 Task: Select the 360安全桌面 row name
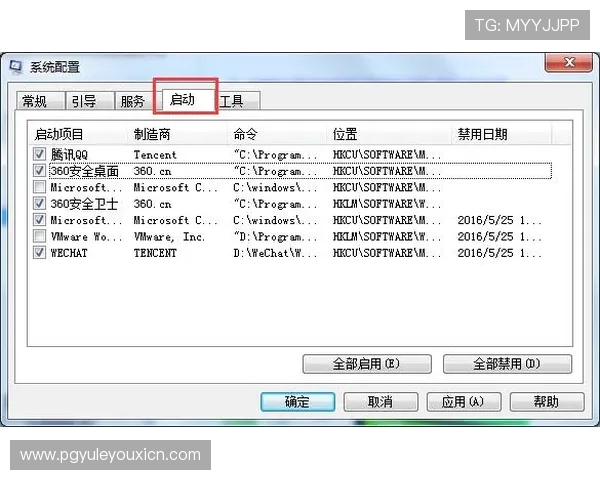[x=85, y=171]
